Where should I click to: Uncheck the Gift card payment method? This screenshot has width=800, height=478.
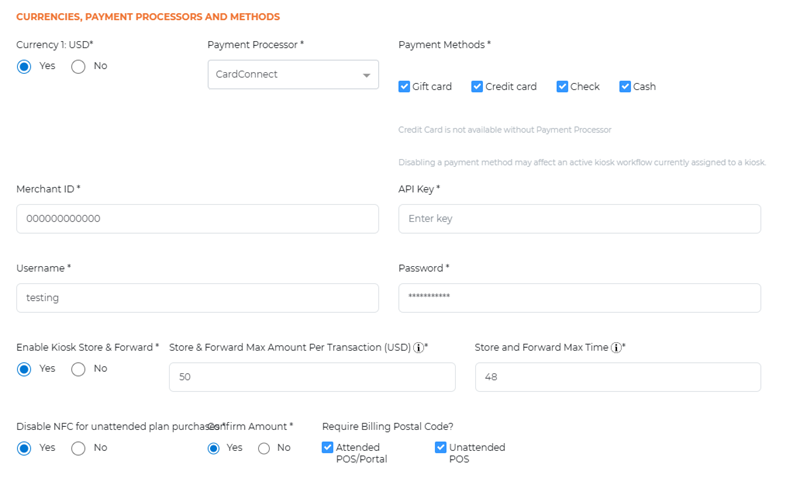click(404, 87)
